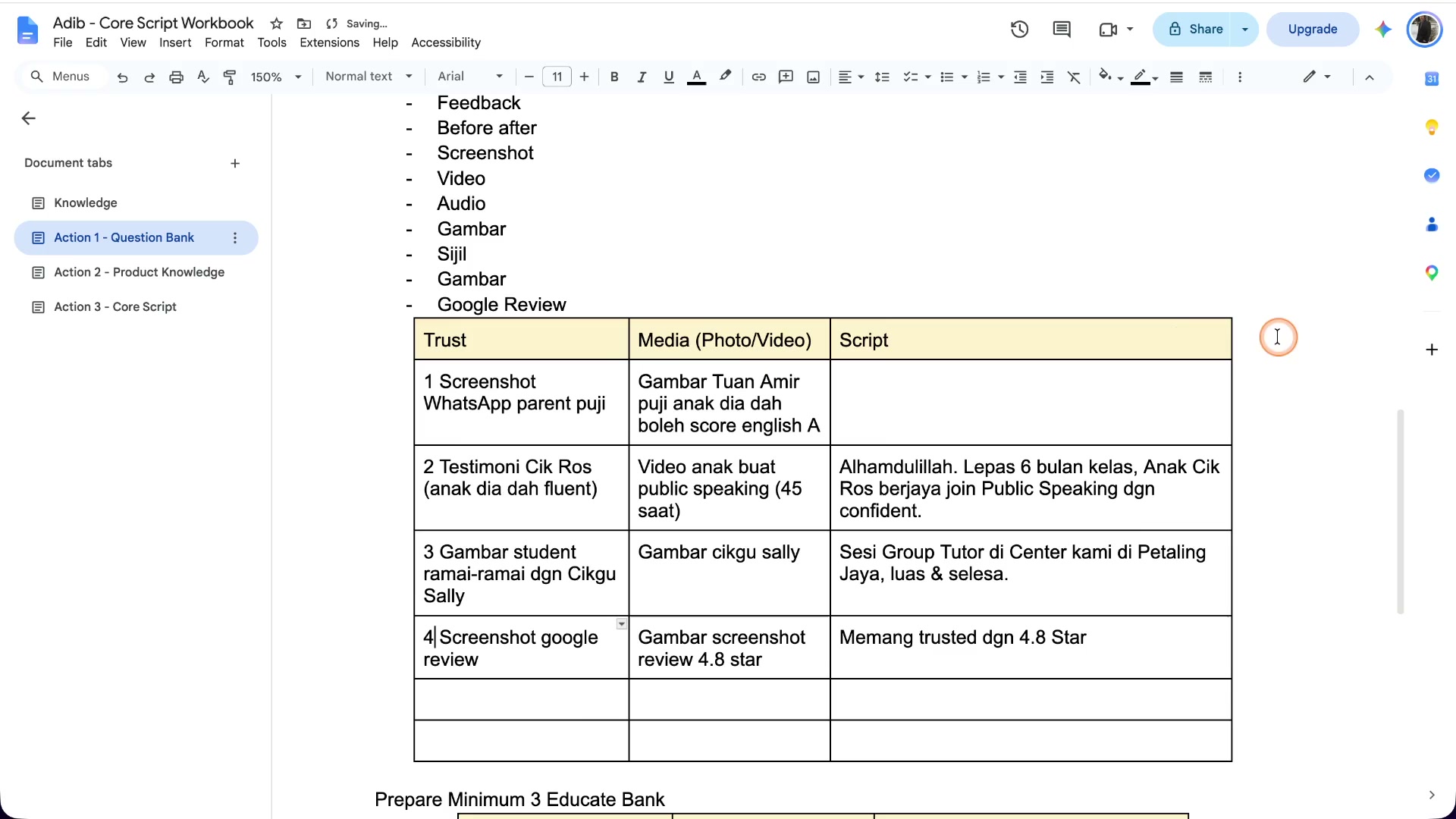Viewport: 1456px width, 819px height.
Task: Open version history clock icon
Action: [1019, 30]
